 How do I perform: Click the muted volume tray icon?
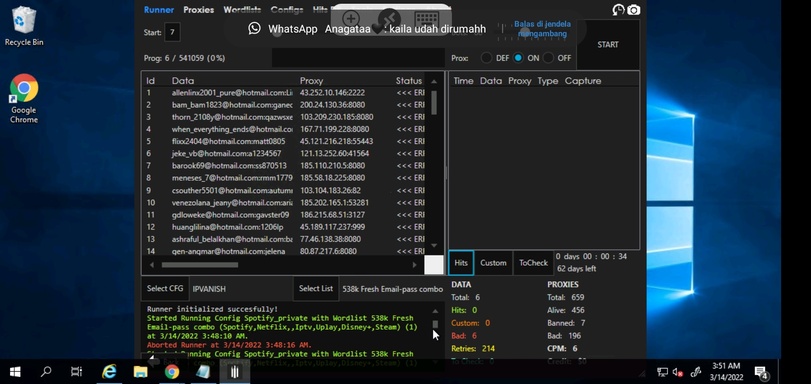pyautogui.click(x=678, y=372)
